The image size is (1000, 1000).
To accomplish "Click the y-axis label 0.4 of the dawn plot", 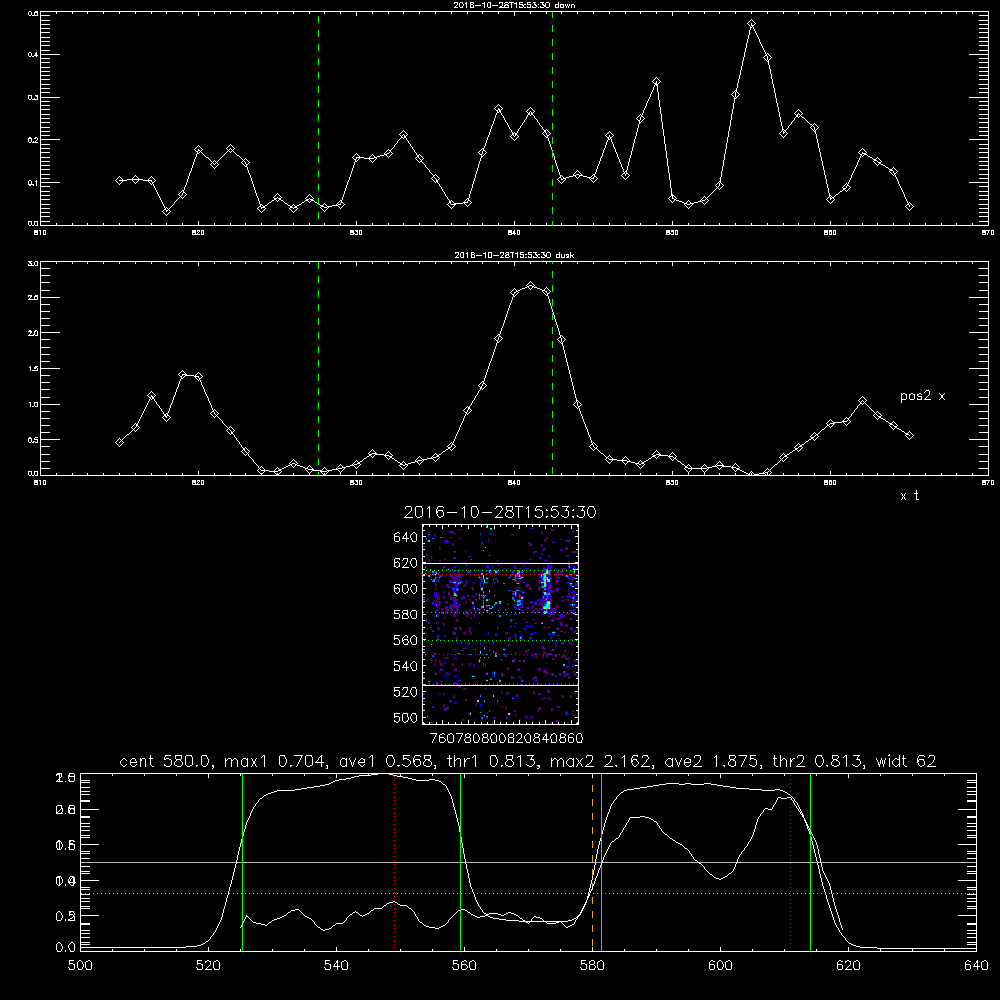I will (33, 55).
